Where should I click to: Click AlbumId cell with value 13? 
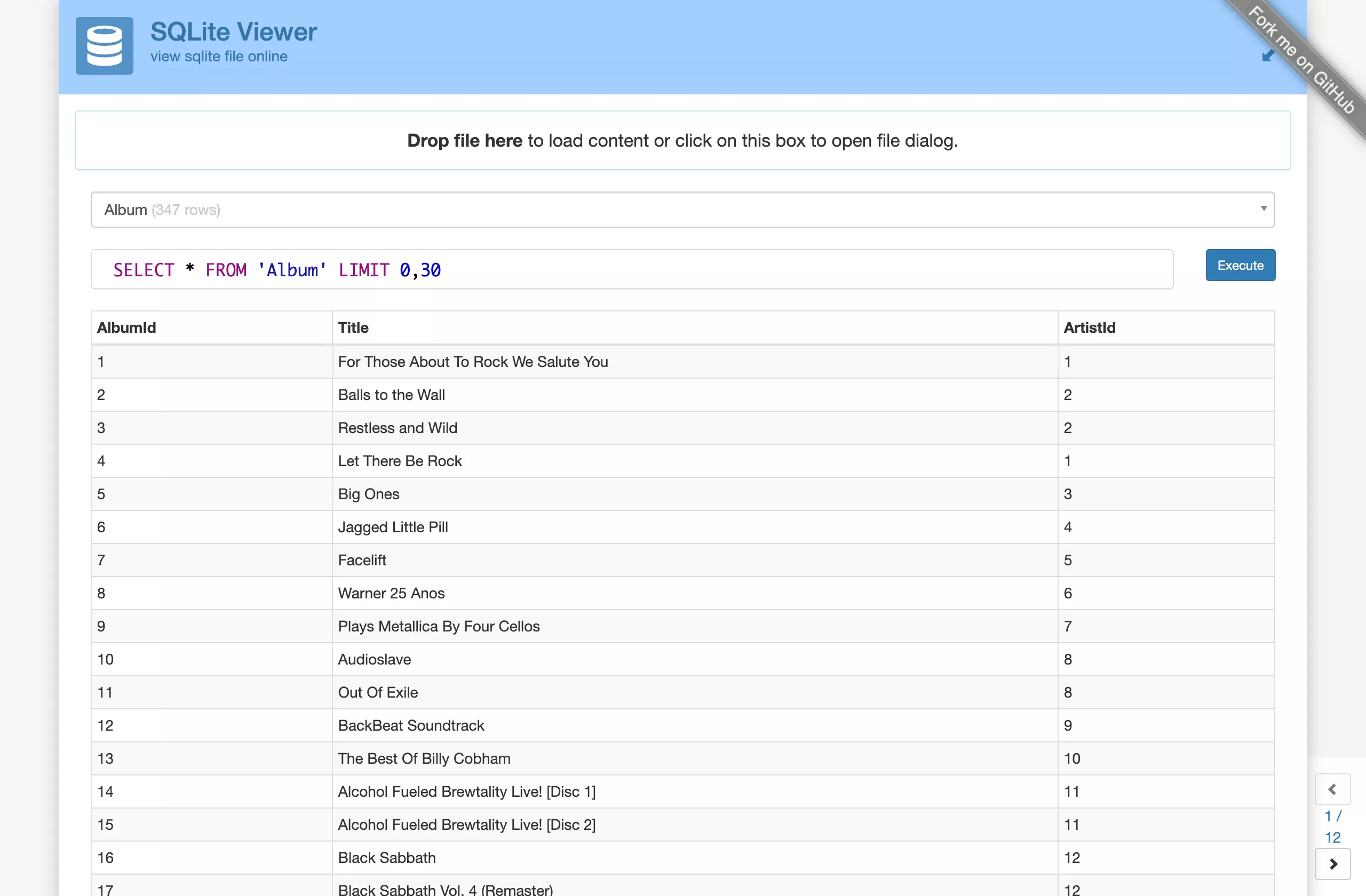tap(211, 758)
